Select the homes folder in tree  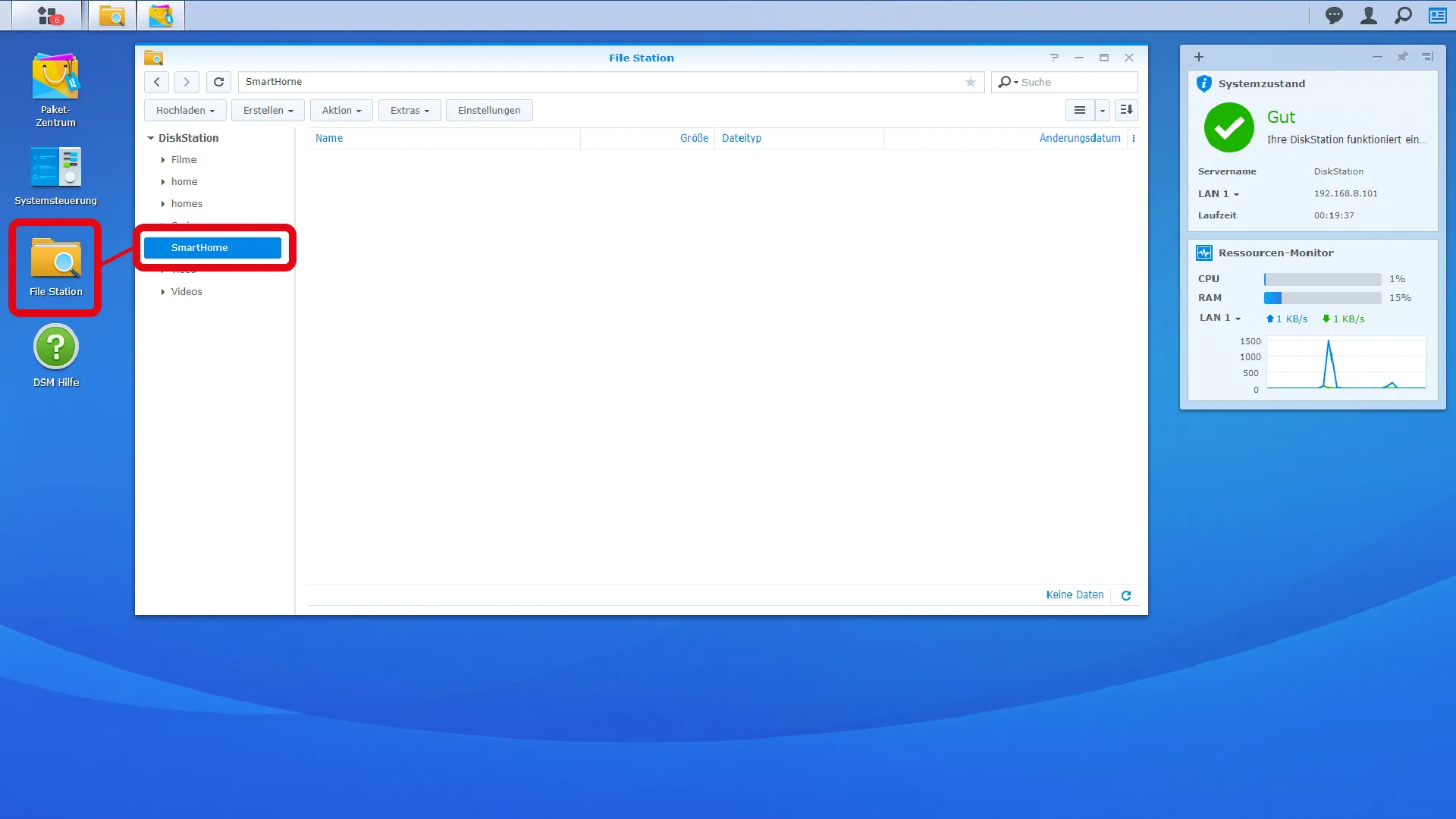pyautogui.click(x=187, y=204)
